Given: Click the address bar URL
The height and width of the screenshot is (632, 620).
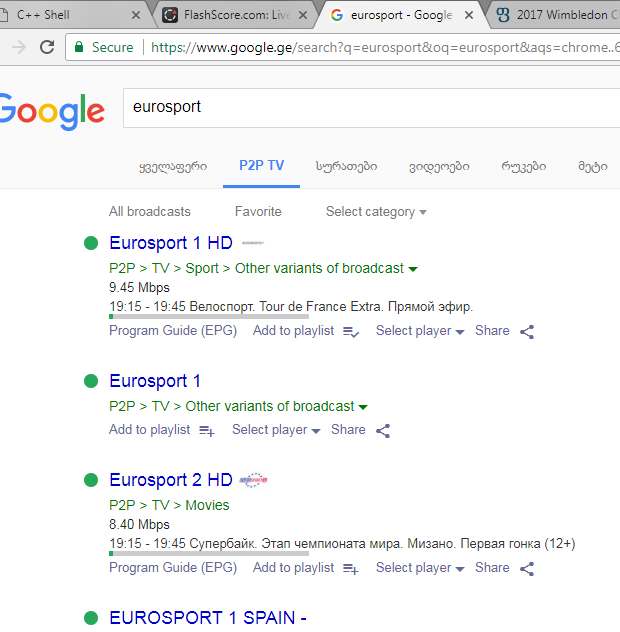Looking at the screenshot, I should tap(385, 48).
